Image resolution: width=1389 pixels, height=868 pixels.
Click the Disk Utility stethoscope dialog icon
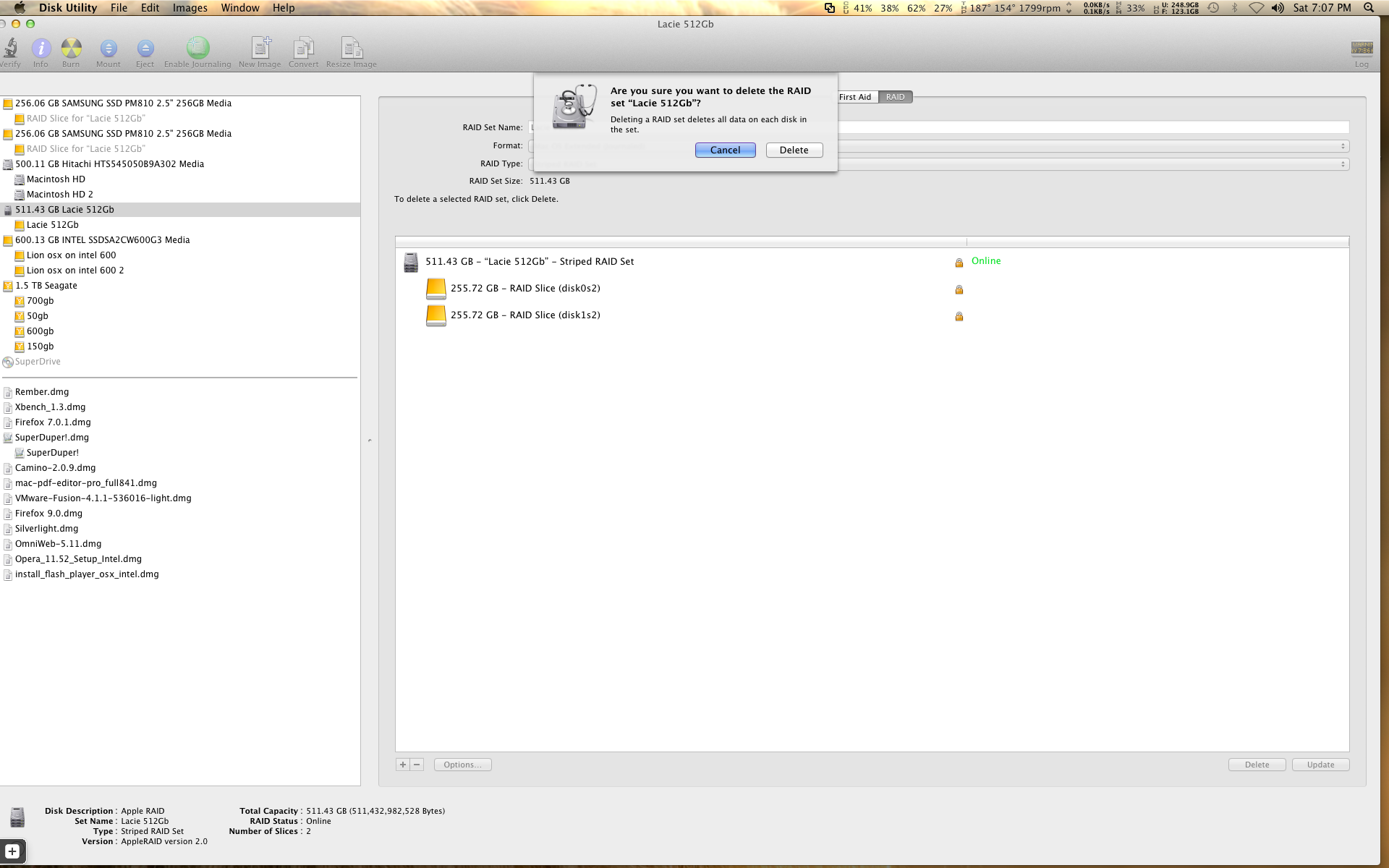pyautogui.click(x=575, y=106)
